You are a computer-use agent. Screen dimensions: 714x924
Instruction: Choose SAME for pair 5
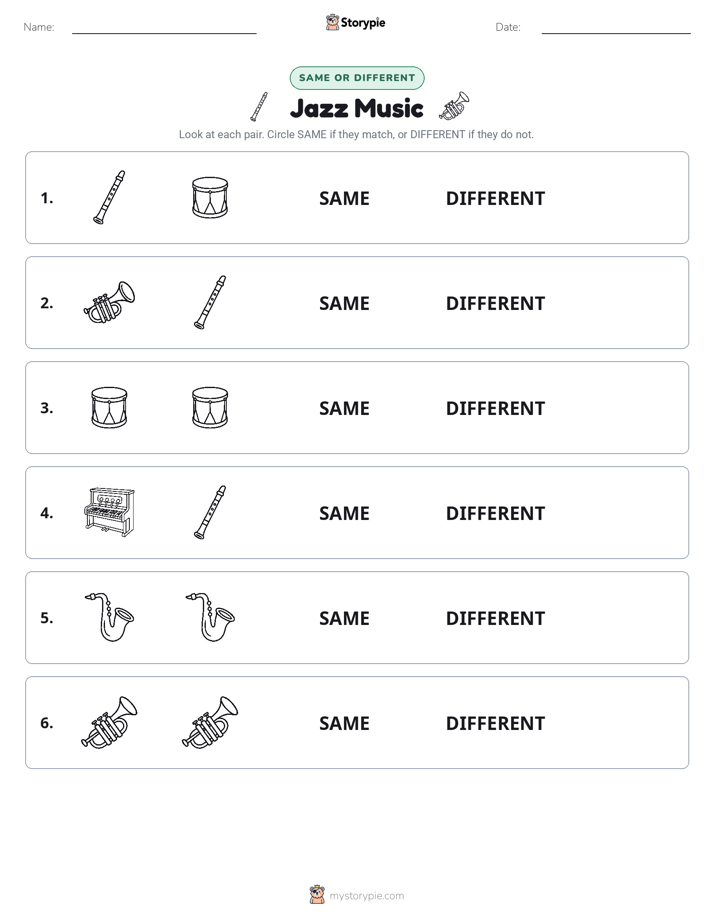(x=344, y=618)
